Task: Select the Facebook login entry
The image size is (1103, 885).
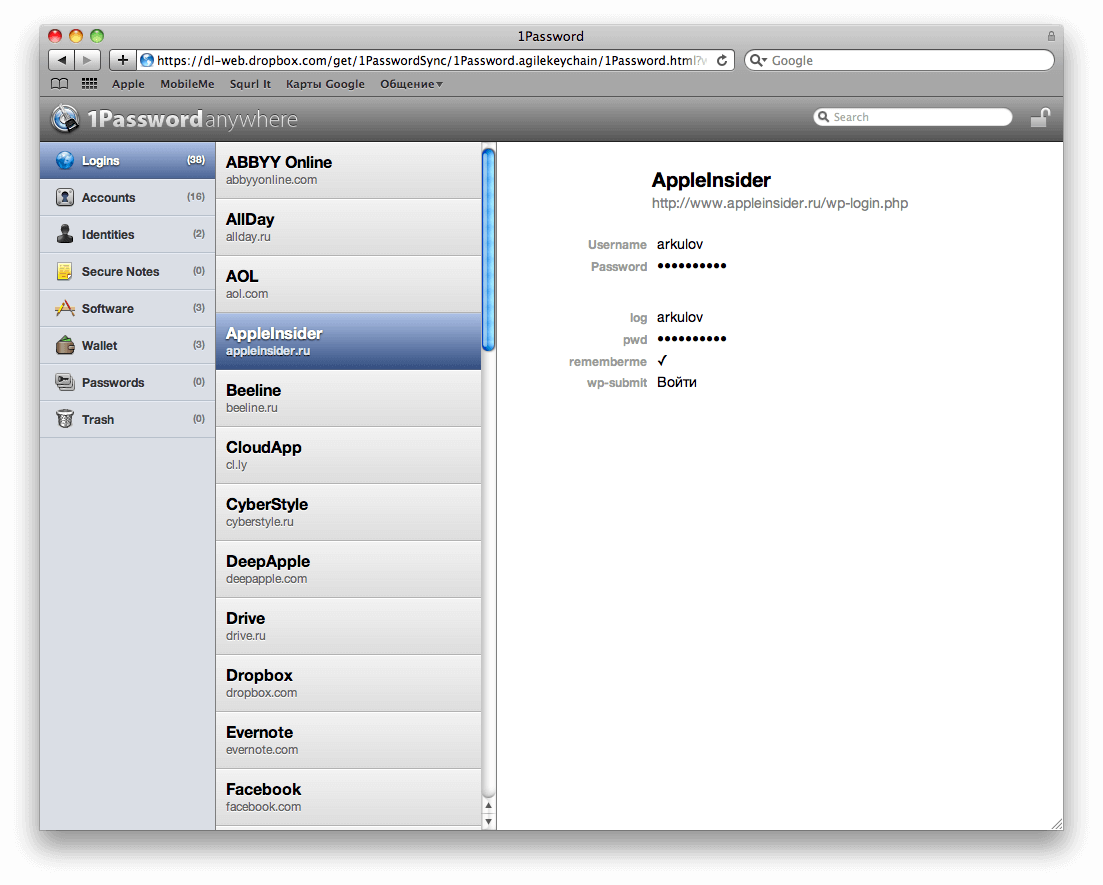Action: (348, 797)
